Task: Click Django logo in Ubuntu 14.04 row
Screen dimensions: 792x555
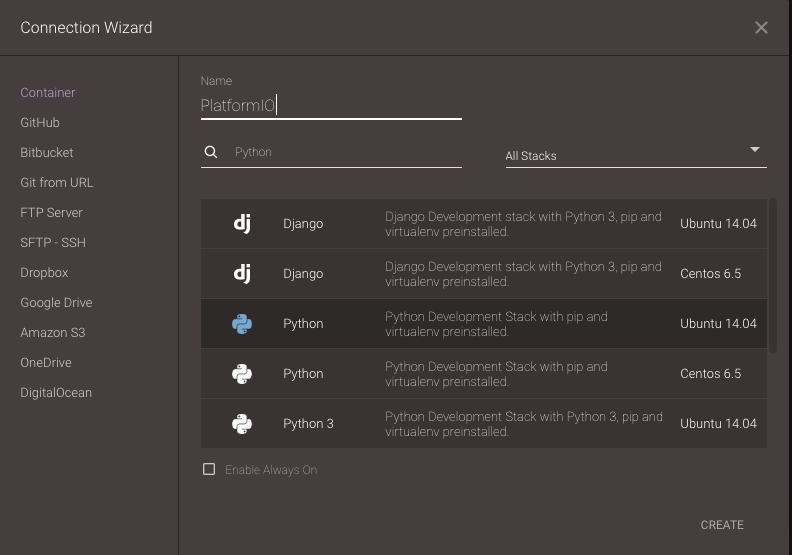Action: point(242,223)
